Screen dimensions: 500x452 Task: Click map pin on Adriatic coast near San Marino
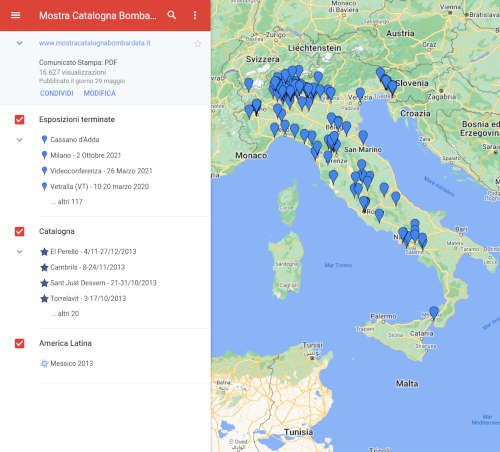coord(363,137)
